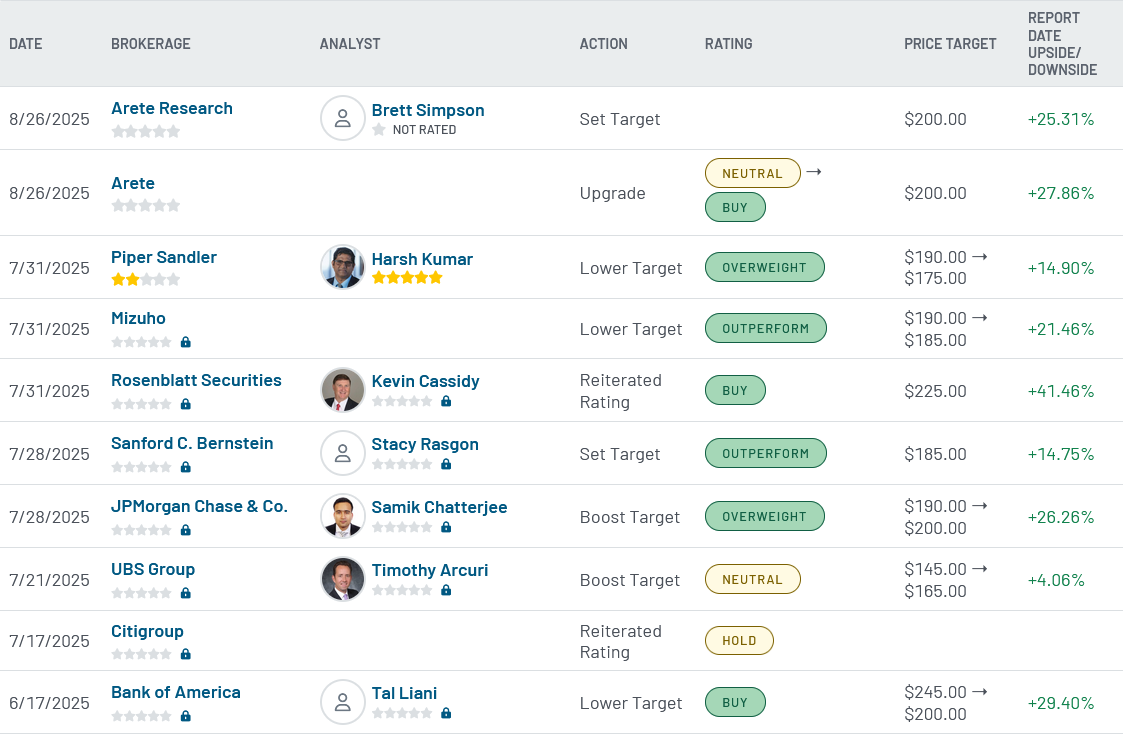Image resolution: width=1123 pixels, height=740 pixels.
Task: Click Sanford C. Bernstein's OUTPERFORM badge
Action: click(766, 453)
